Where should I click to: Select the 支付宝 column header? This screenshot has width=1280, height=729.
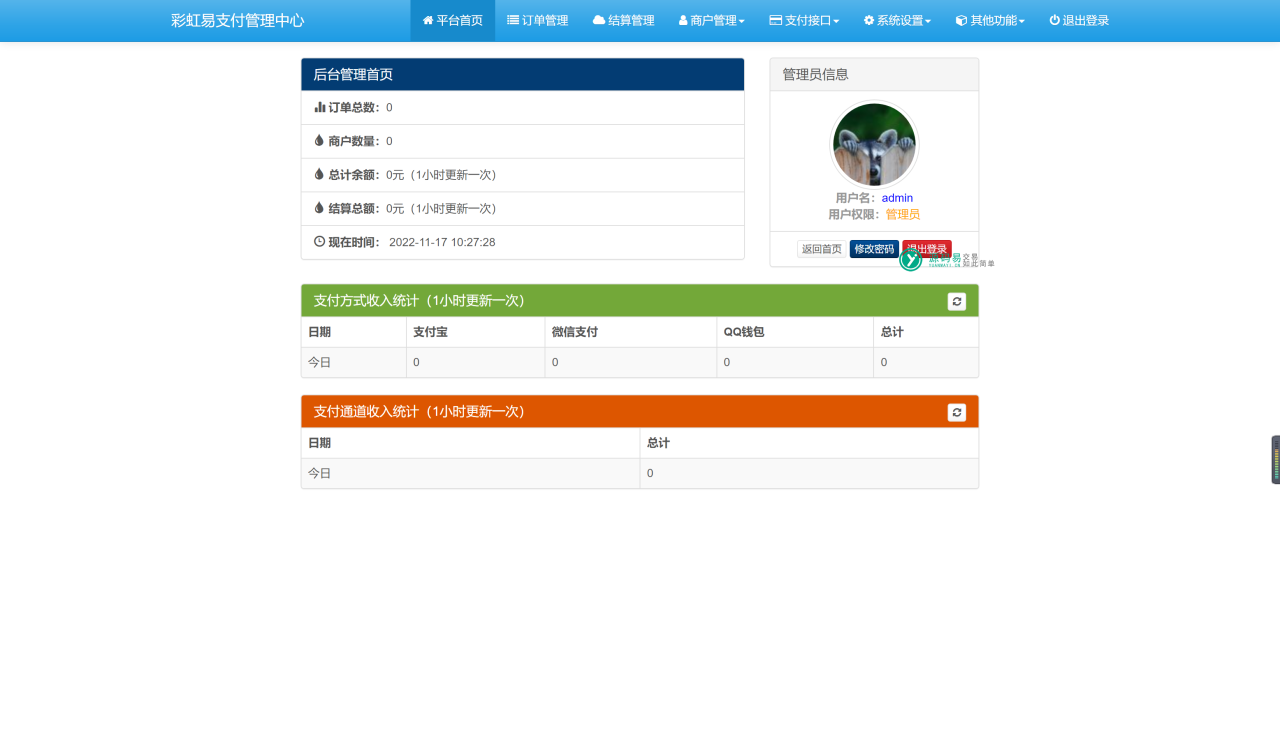pyautogui.click(x=476, y=332)
